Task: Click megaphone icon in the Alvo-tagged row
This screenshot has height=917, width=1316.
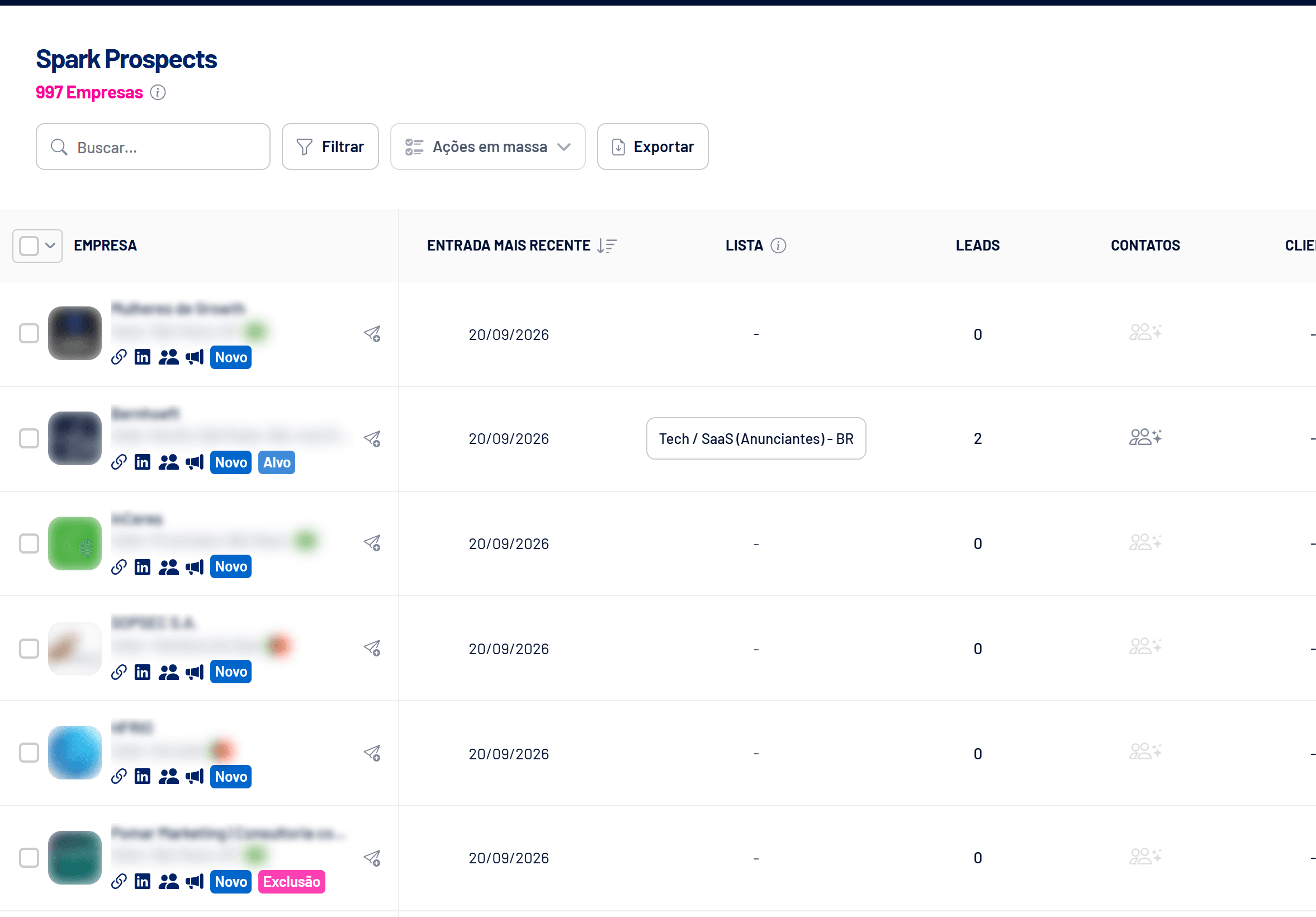Action: pos(195,462)
